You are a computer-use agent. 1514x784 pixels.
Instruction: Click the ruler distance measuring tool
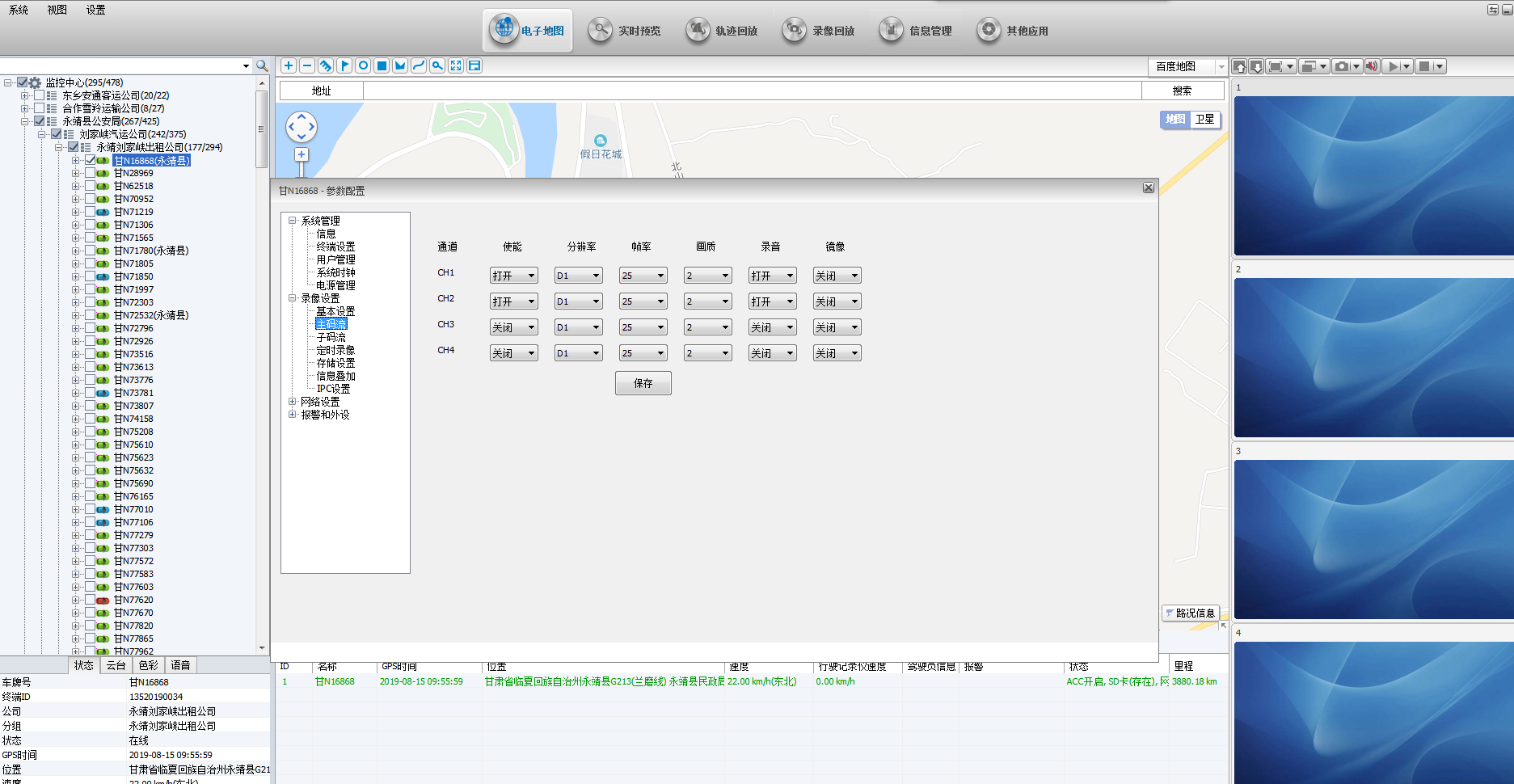pyautogui.click(x=326, y=65)
